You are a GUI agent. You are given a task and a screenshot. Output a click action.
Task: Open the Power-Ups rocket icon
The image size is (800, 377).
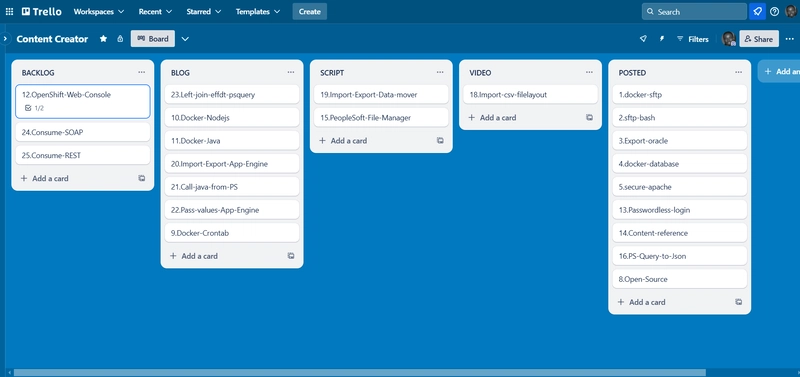643,39
